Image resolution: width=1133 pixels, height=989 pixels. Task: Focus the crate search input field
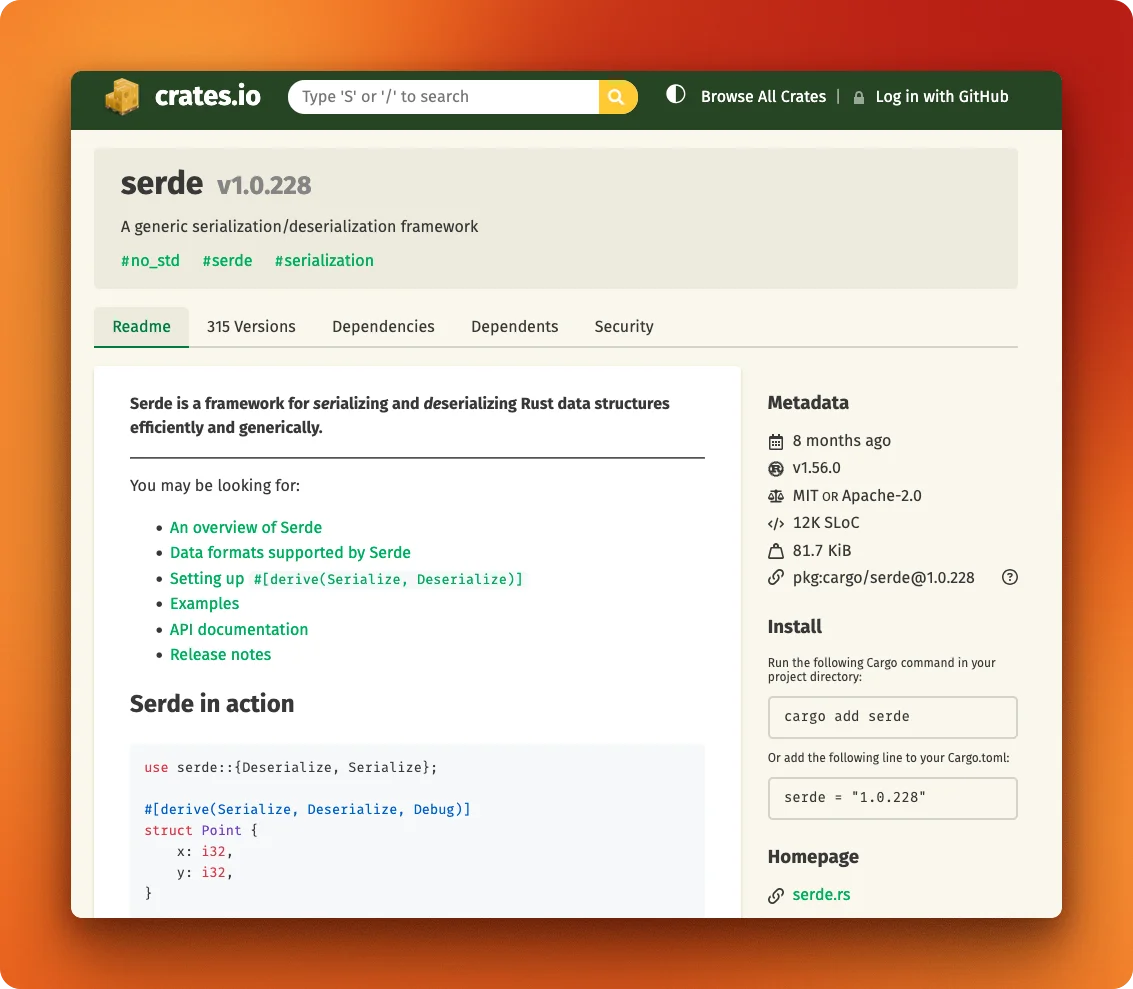tap(444, 97)
